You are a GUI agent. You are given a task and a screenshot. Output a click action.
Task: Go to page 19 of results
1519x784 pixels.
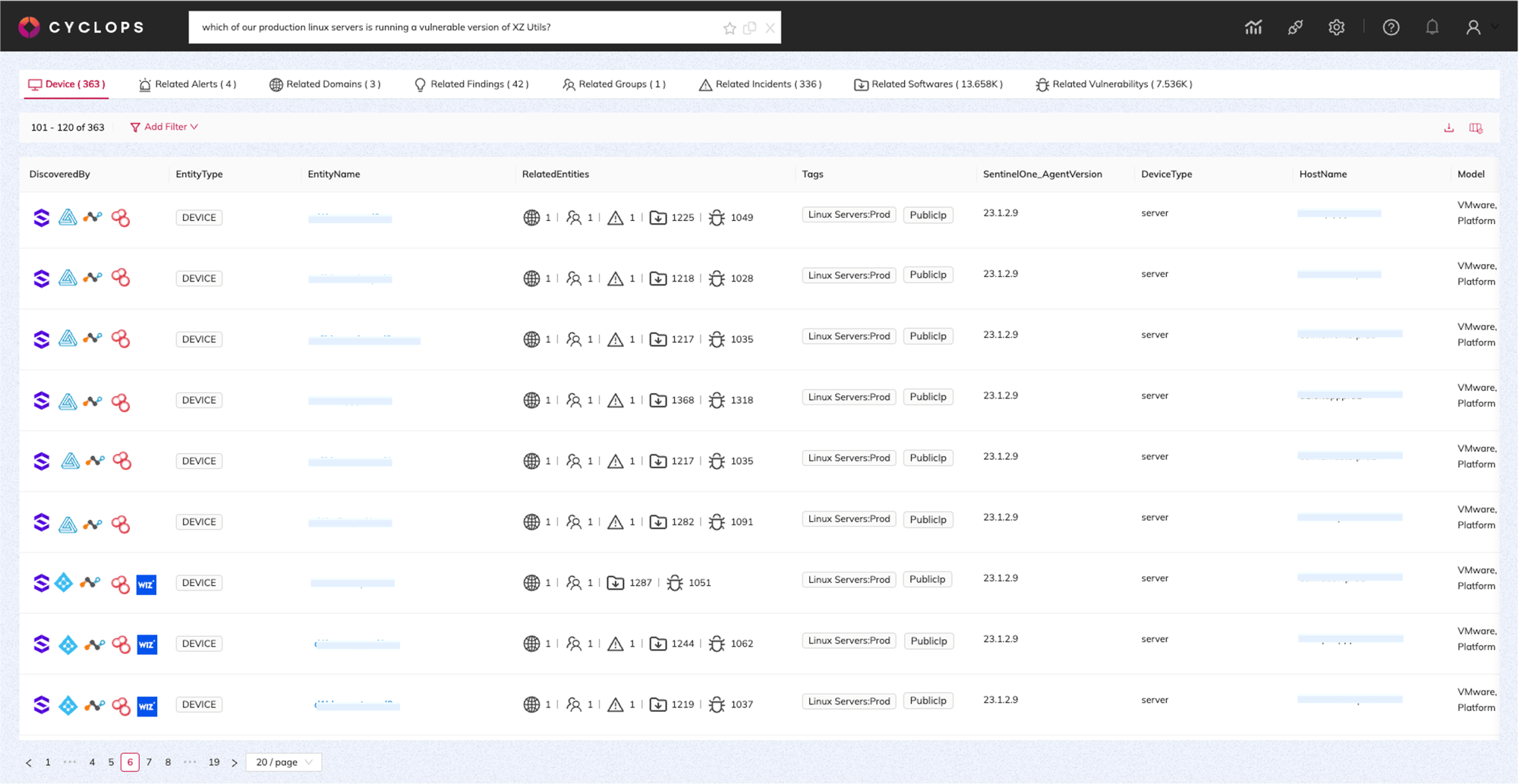click(x=214, y=761)
